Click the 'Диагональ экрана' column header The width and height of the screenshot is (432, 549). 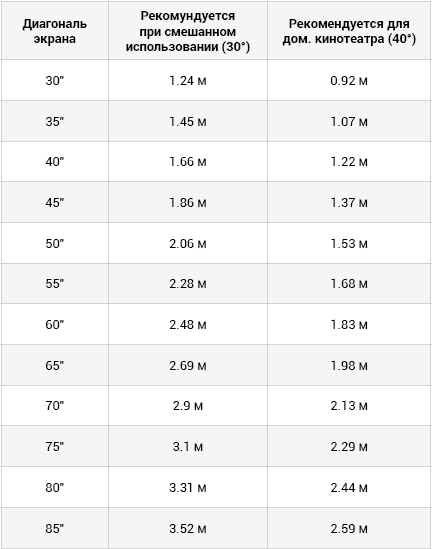click(x=55, y=31)
